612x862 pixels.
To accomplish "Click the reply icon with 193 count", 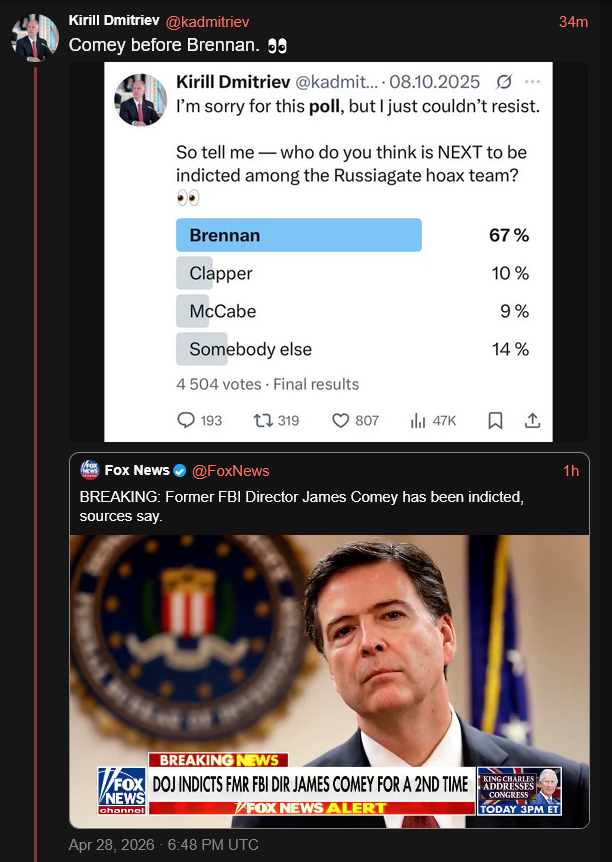I will pyautogui.click(x=186, y=420).
